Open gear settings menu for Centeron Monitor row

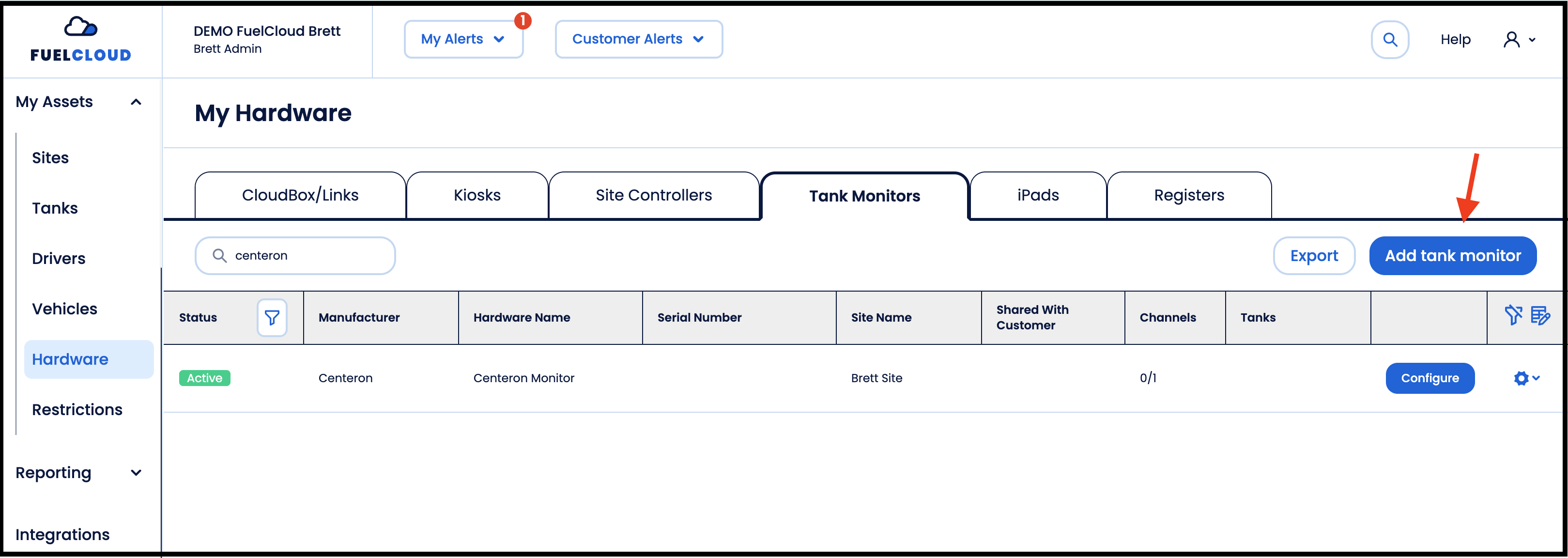point(1526,378)
